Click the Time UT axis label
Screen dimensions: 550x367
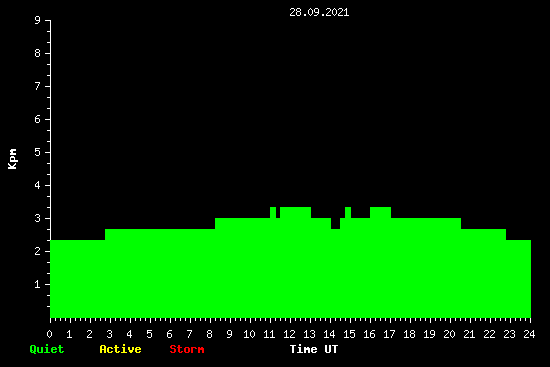click(x=314, y=349)
